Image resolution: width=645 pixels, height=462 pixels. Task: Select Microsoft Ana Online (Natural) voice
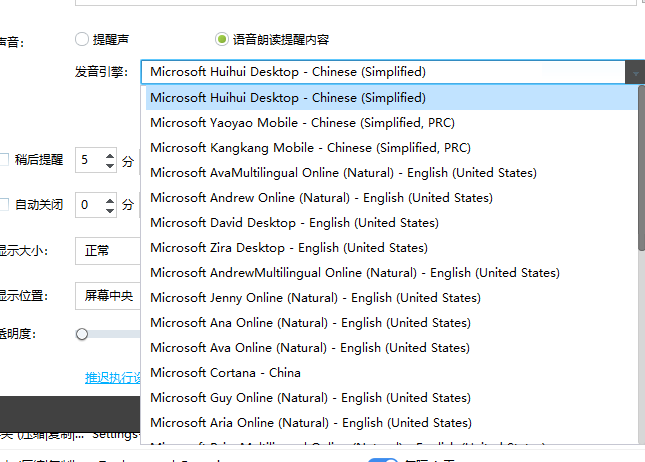coord(391,323)
